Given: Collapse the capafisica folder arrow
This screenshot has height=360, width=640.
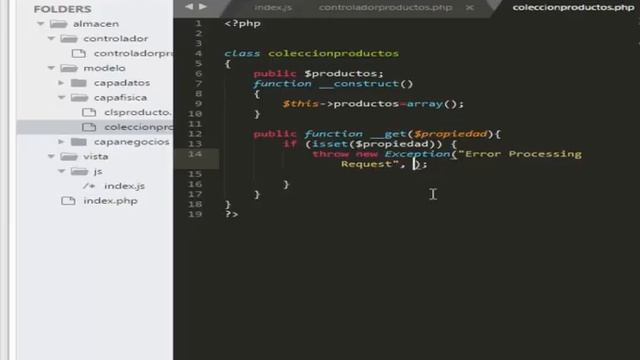Looking at the screenshot, I should [x=62, y=98].
